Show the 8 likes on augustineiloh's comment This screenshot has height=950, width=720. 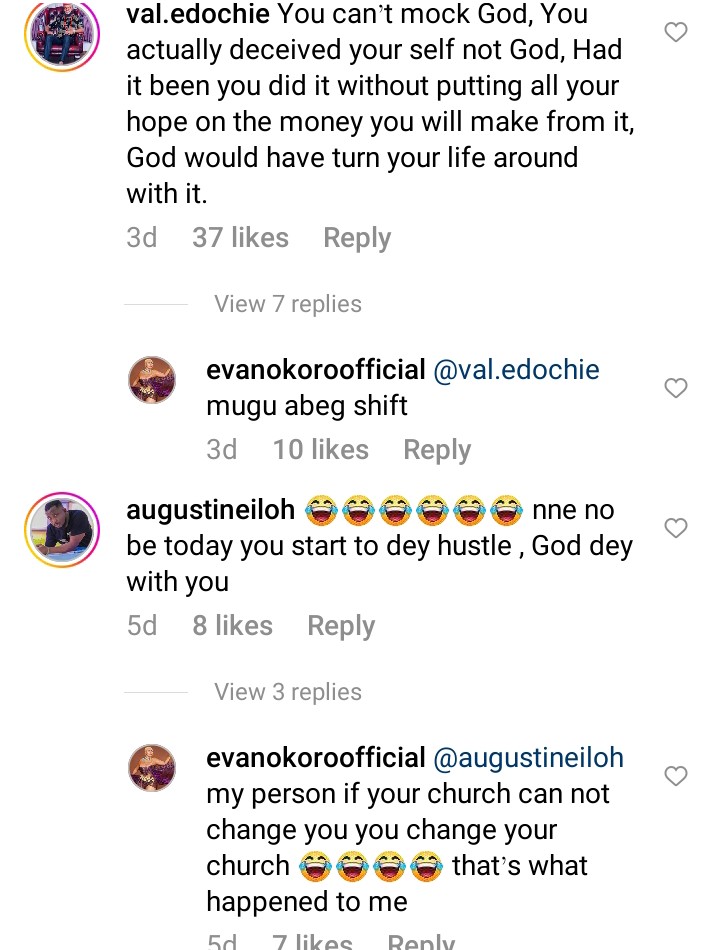[232, 626]
